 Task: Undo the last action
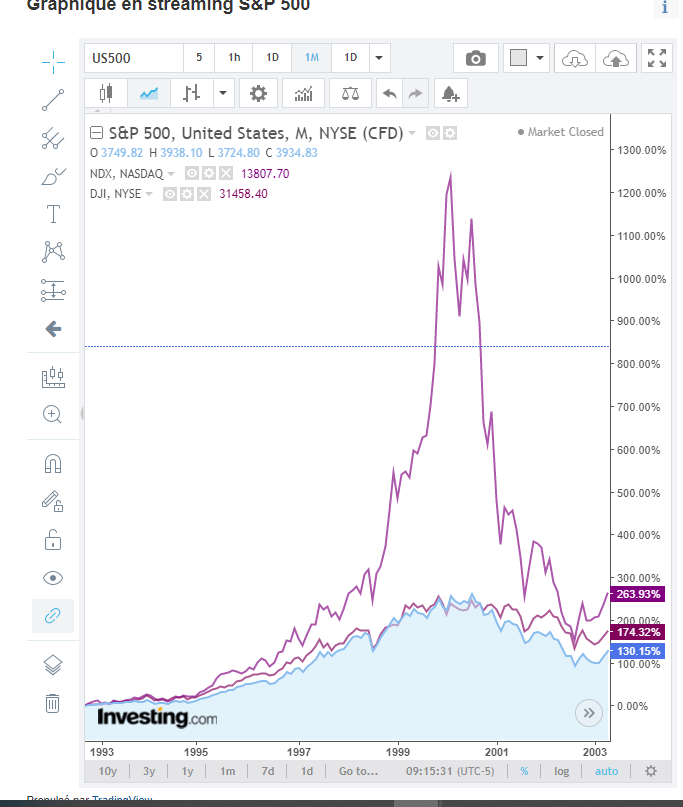[x=390, y=94]
